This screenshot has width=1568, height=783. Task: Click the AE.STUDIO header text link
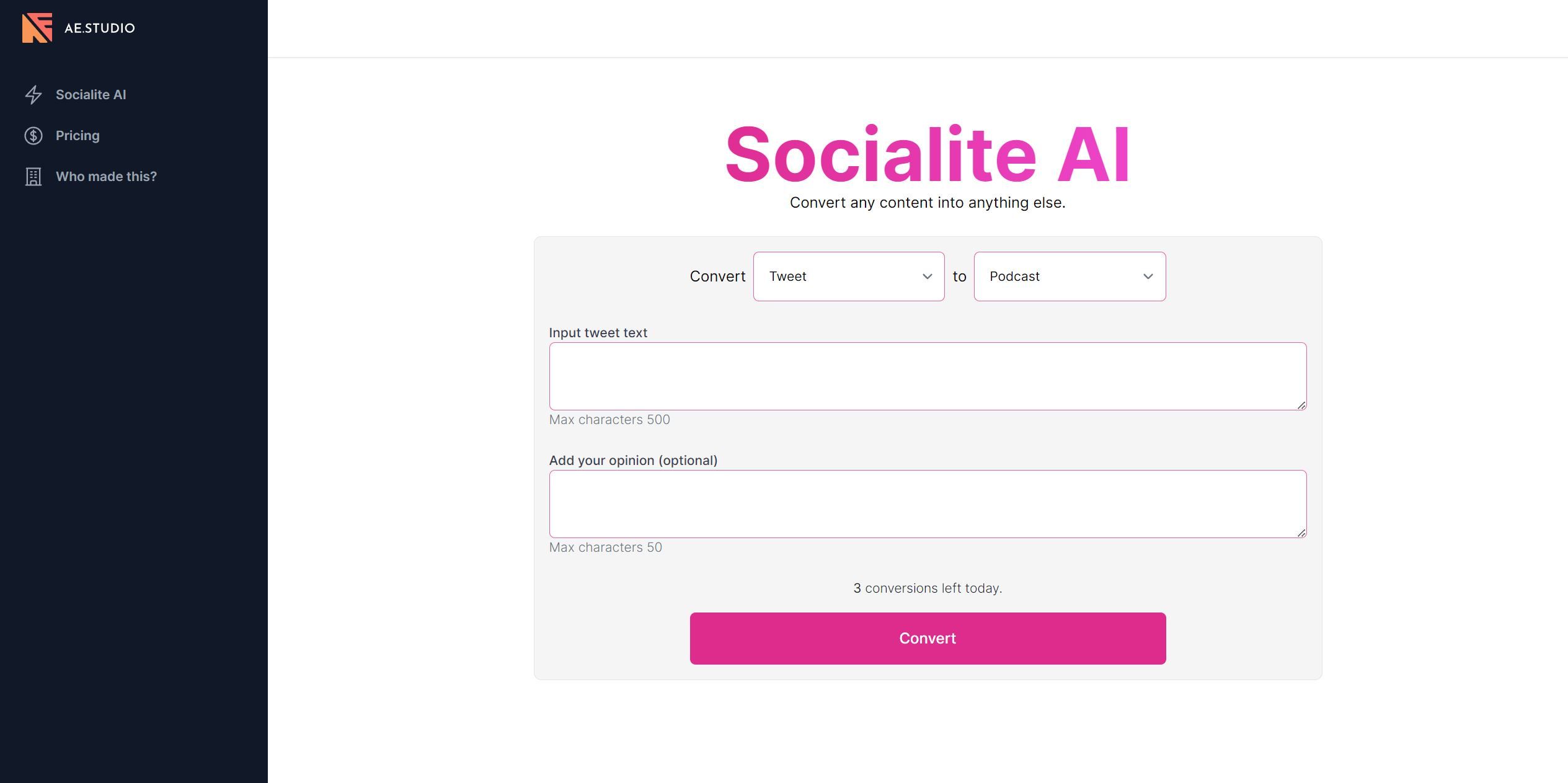(100, 27)
